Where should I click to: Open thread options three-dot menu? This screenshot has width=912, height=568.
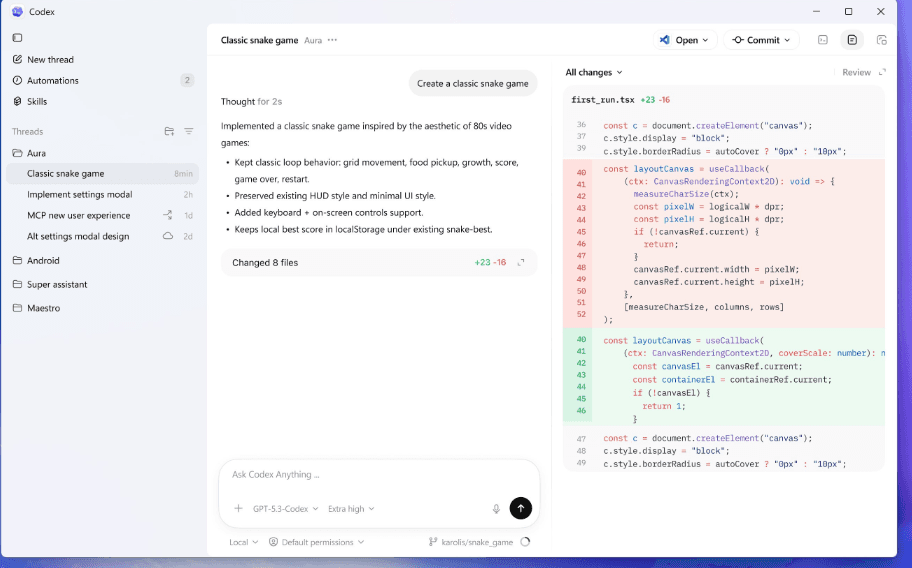(332, 40)
